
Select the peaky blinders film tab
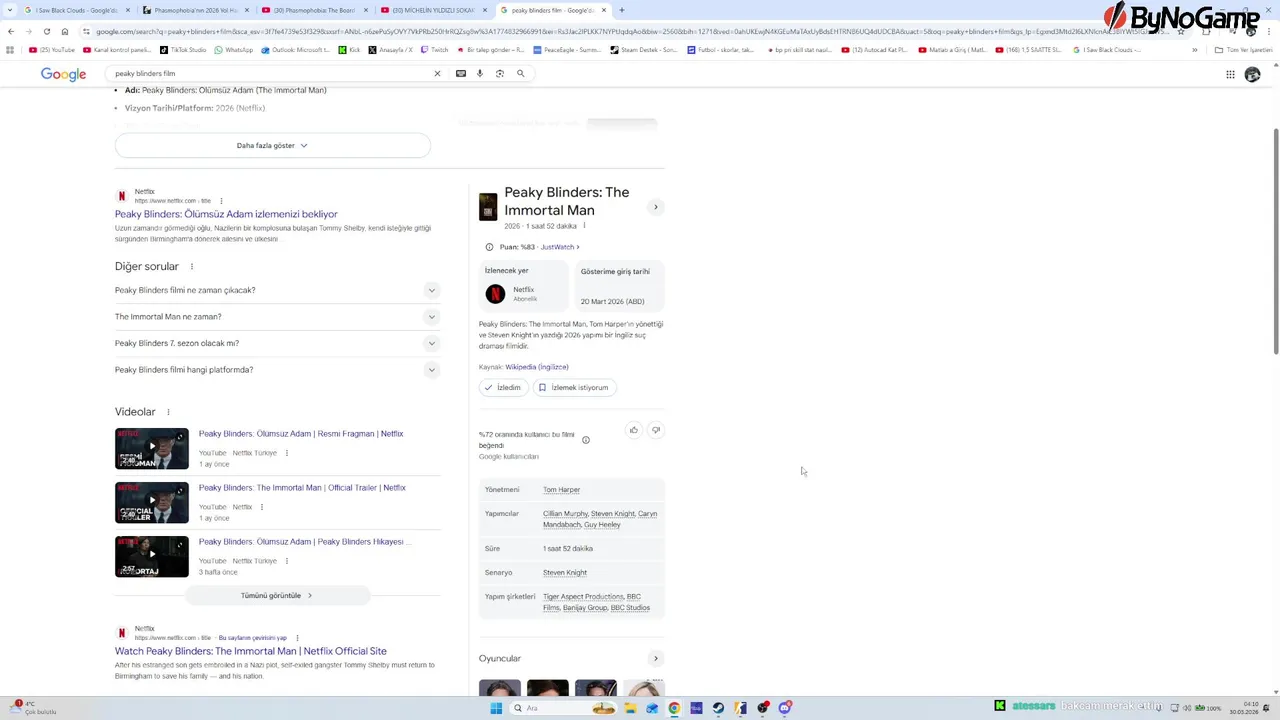[552, 10]
